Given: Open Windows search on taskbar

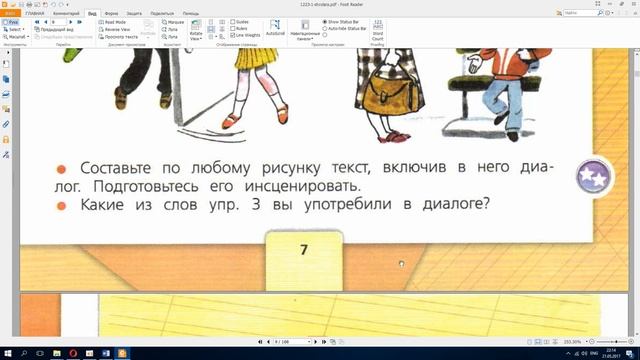Looking at the screenshot, I should click(24, 353).
